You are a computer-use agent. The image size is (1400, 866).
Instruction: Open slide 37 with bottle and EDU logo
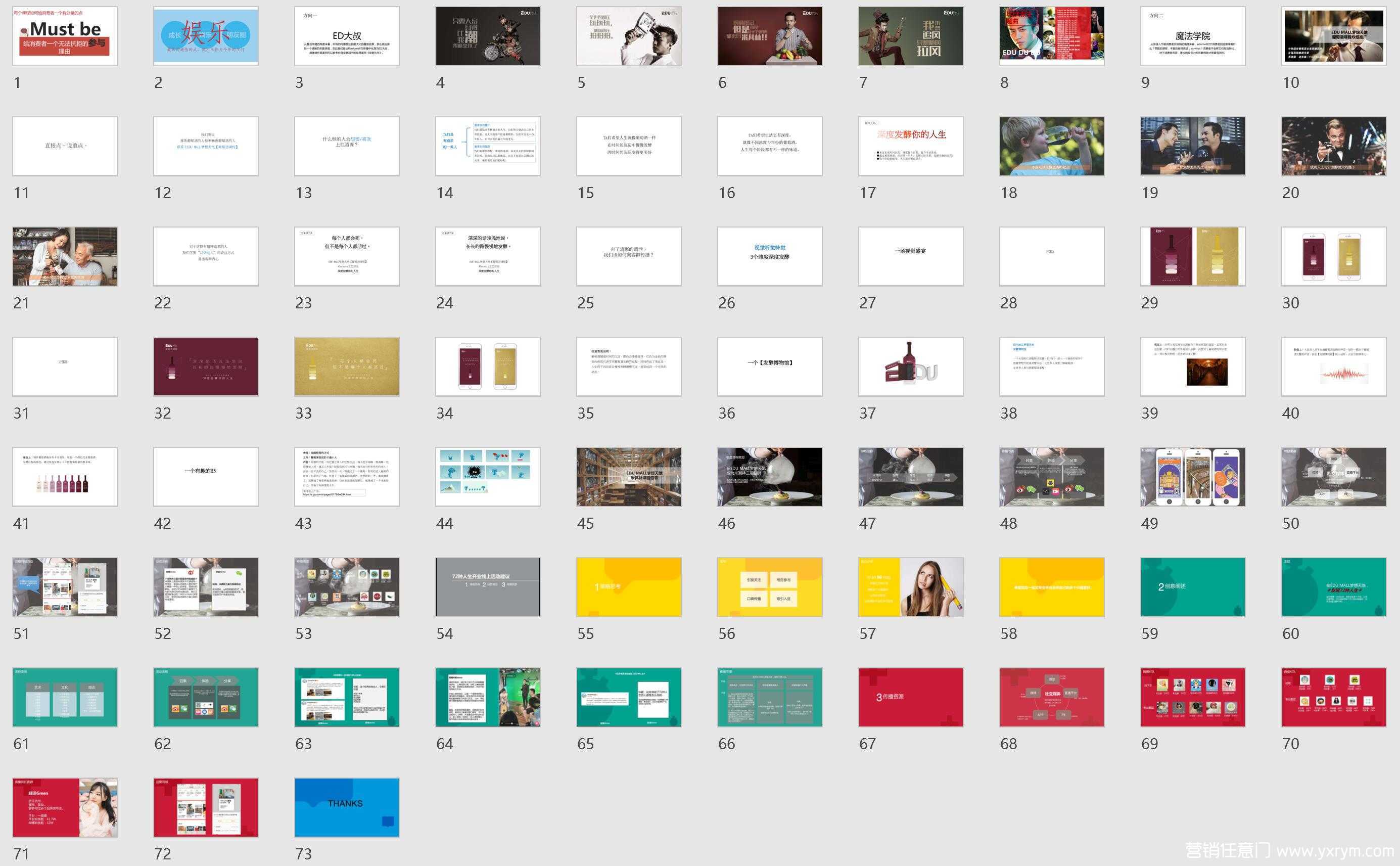click(x=910, y=367)
